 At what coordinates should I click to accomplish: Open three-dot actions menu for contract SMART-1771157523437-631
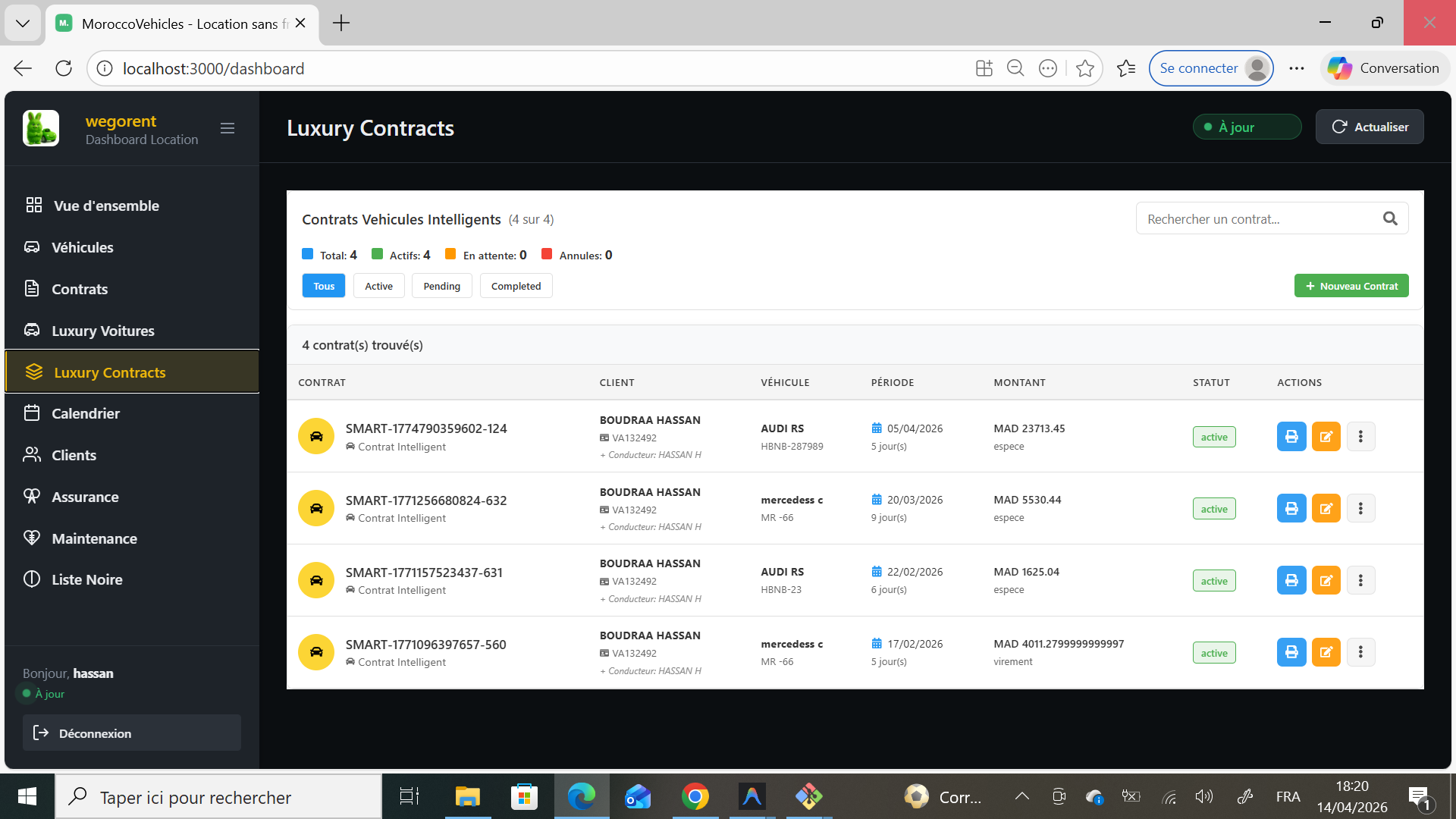click(1360, 581)
